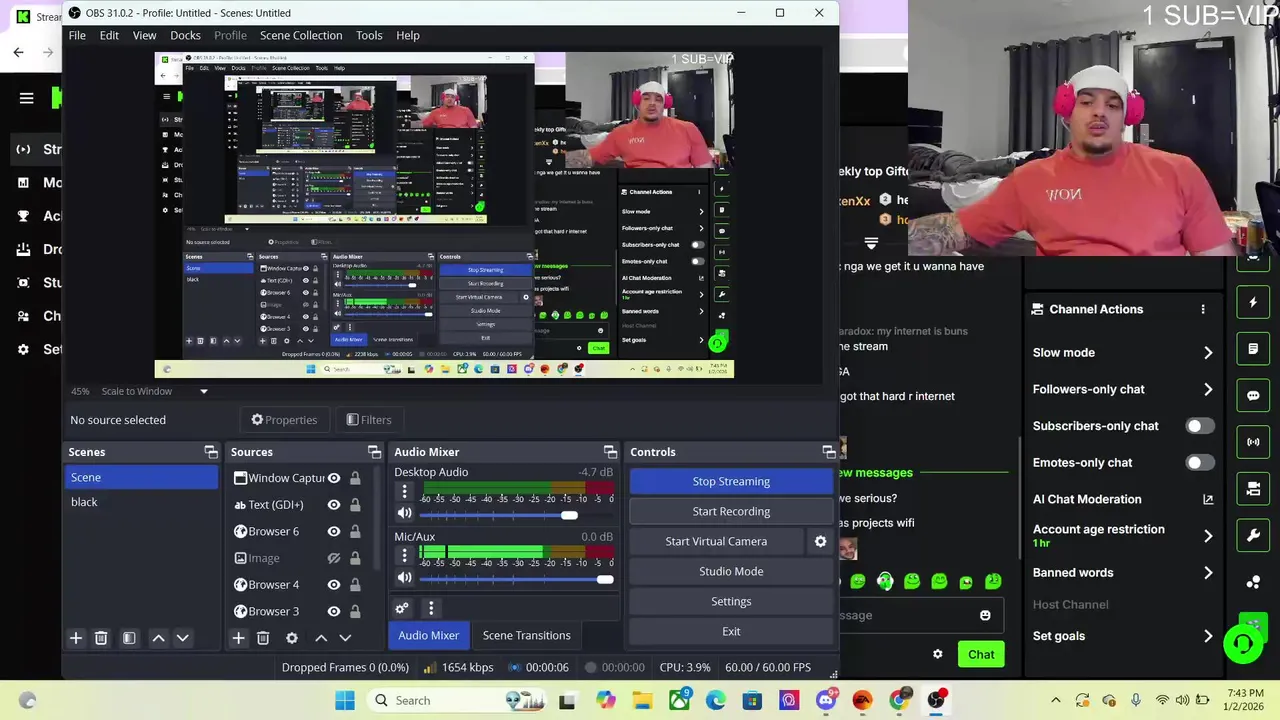Switch to Audio Mixer tab

coord(428,635)
